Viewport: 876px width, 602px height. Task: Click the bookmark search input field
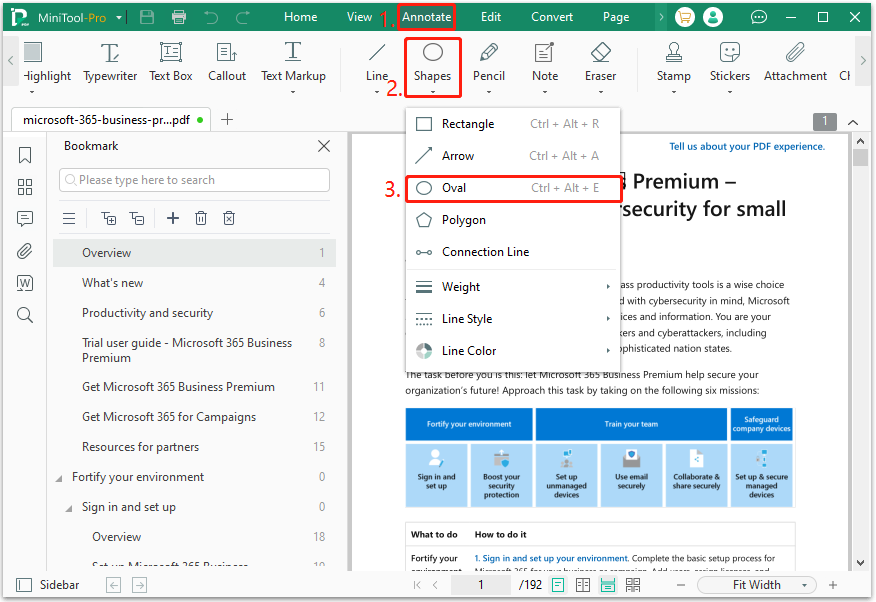pos(194,180)
